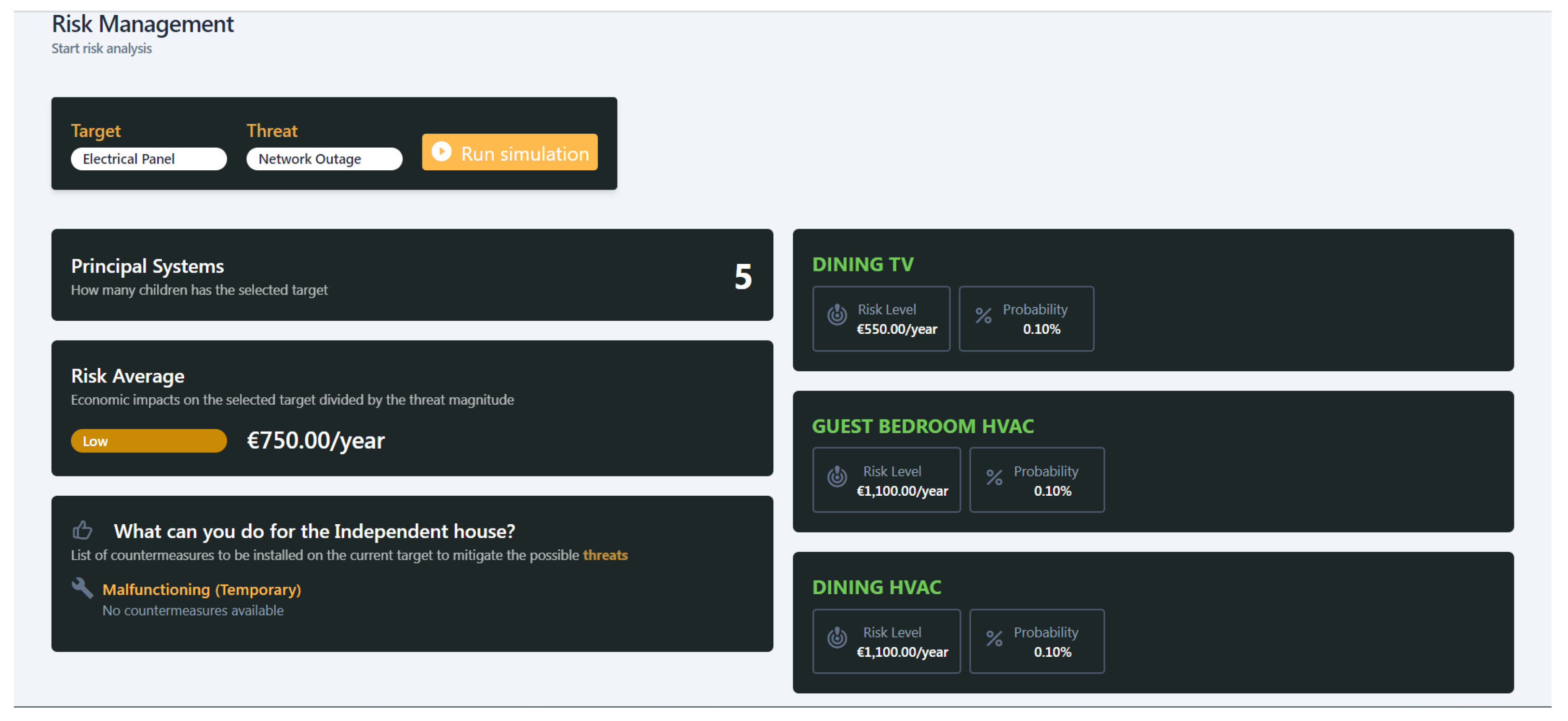Click Dining HVAC probability percent icon
Viewport: 1568px width, 721px height.
click(994, 638)
